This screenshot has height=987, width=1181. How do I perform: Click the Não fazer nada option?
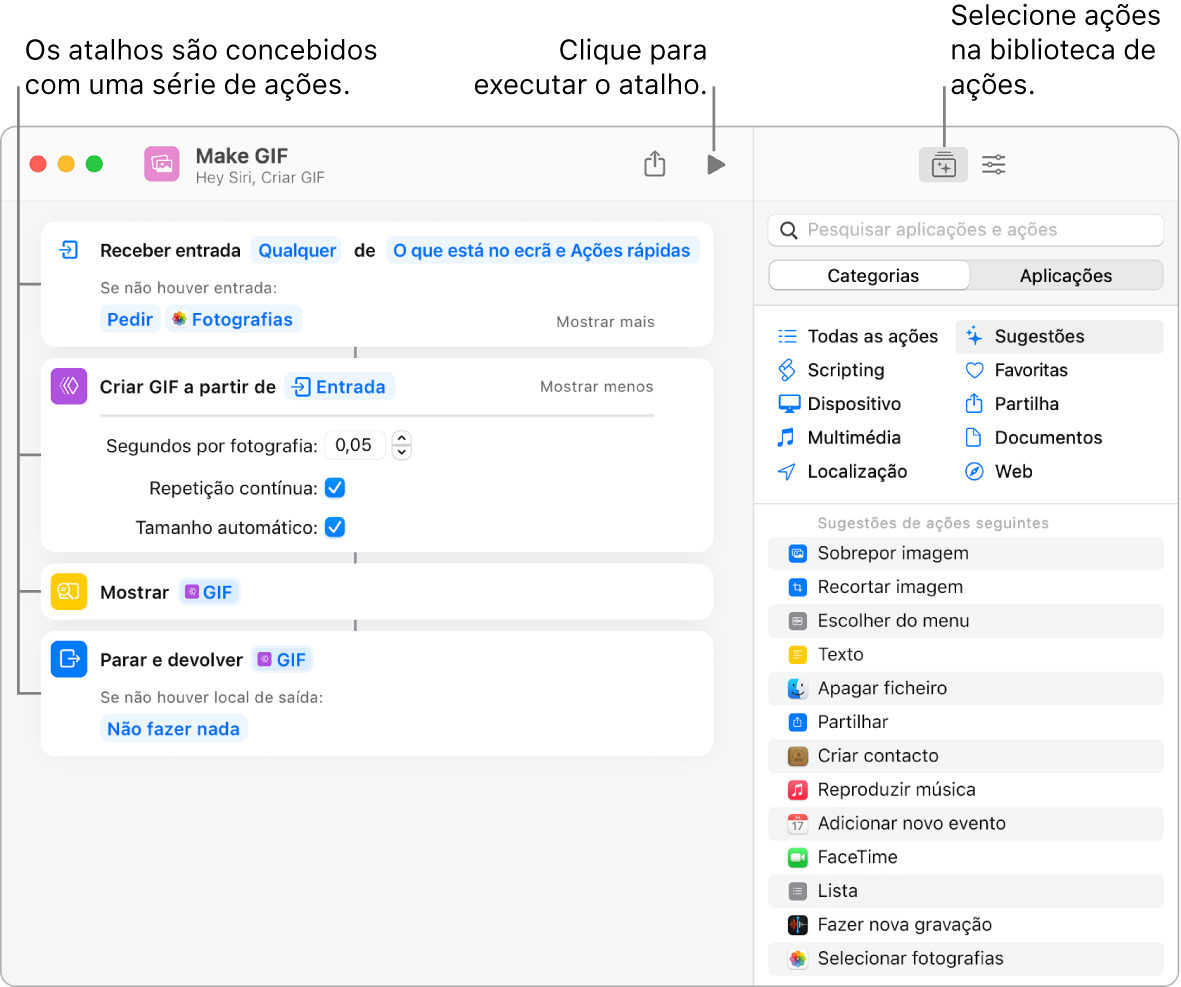click(173, 728)
